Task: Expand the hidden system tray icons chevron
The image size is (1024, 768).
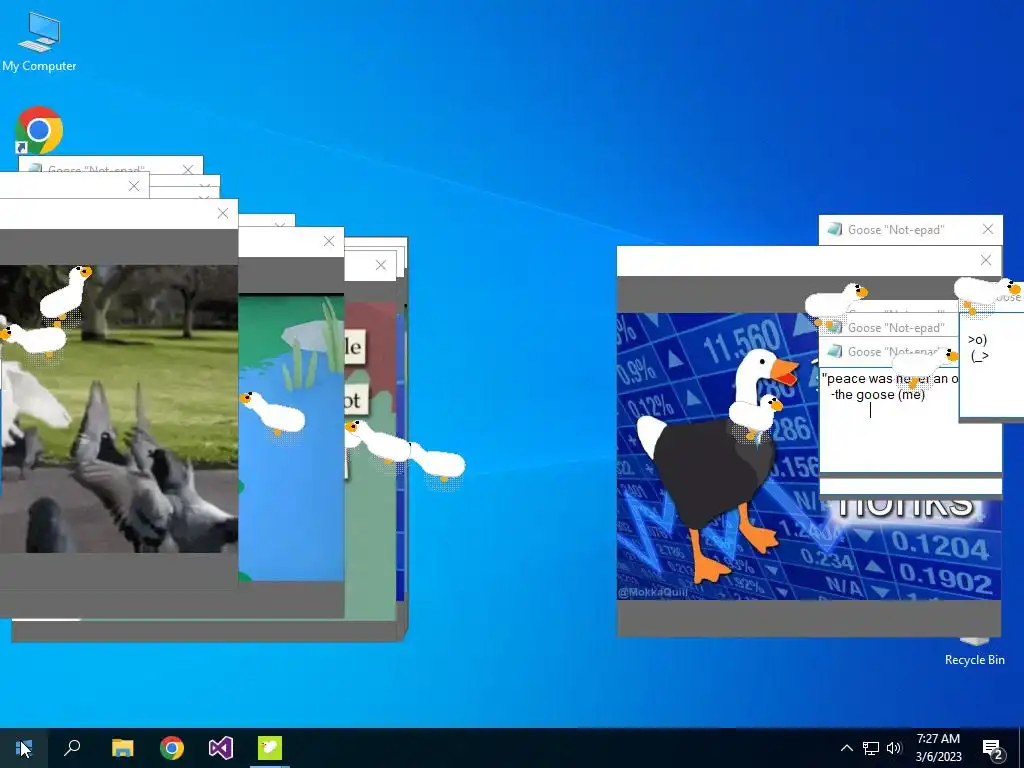Action: [x=846, y=748]
